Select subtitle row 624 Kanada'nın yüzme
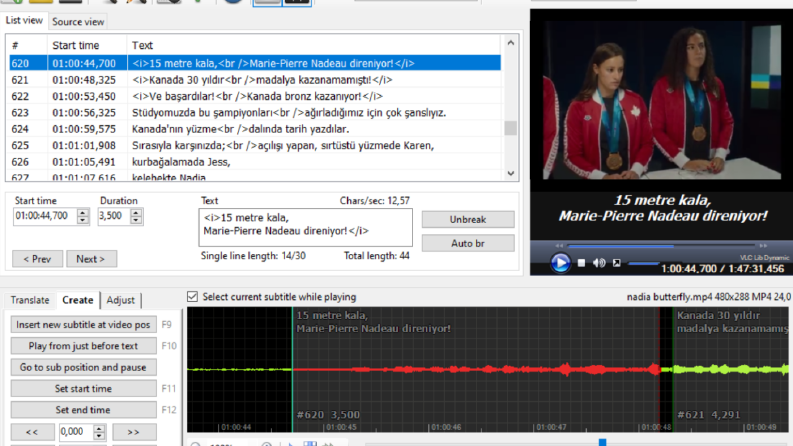The height and width of the screenshot is (446, 793). [x=255, y=129]
